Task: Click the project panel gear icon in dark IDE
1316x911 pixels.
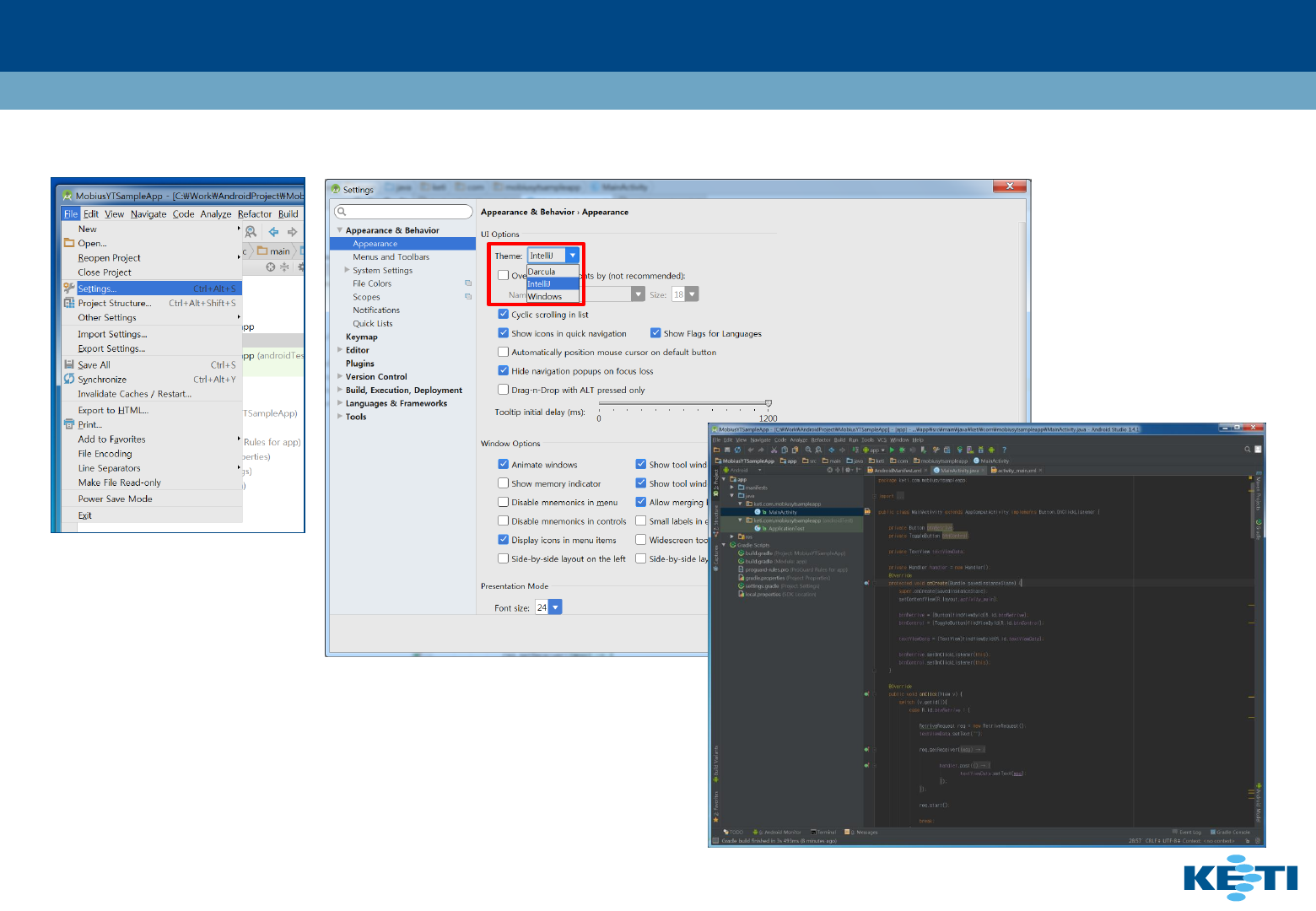Action: pos(847,470)
